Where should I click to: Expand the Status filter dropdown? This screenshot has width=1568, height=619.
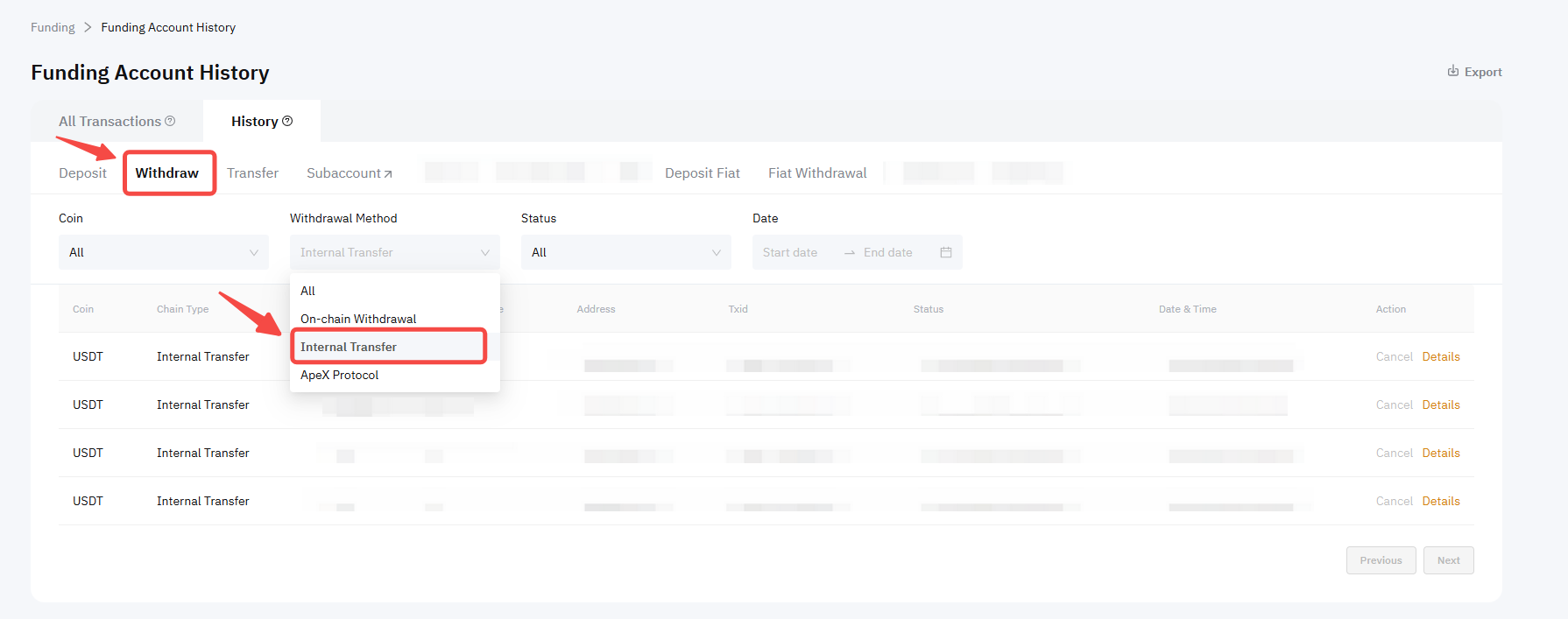pyautogui.click(x=625, y=252)
